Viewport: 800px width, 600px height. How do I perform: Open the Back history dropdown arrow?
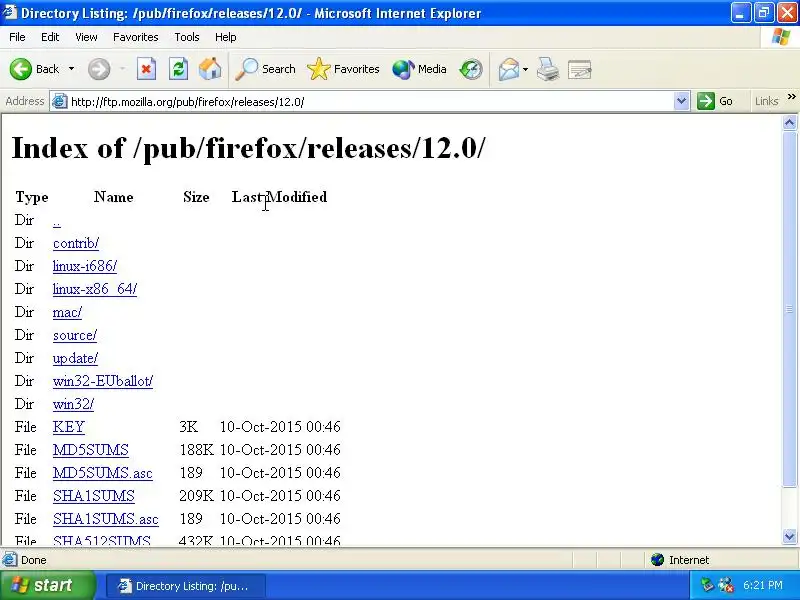(71, 69)
